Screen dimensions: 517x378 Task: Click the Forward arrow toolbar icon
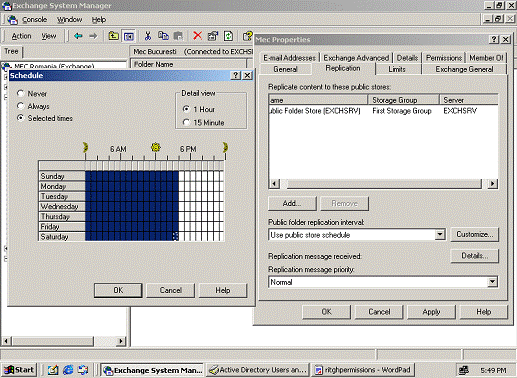click(x=93, y=36)
